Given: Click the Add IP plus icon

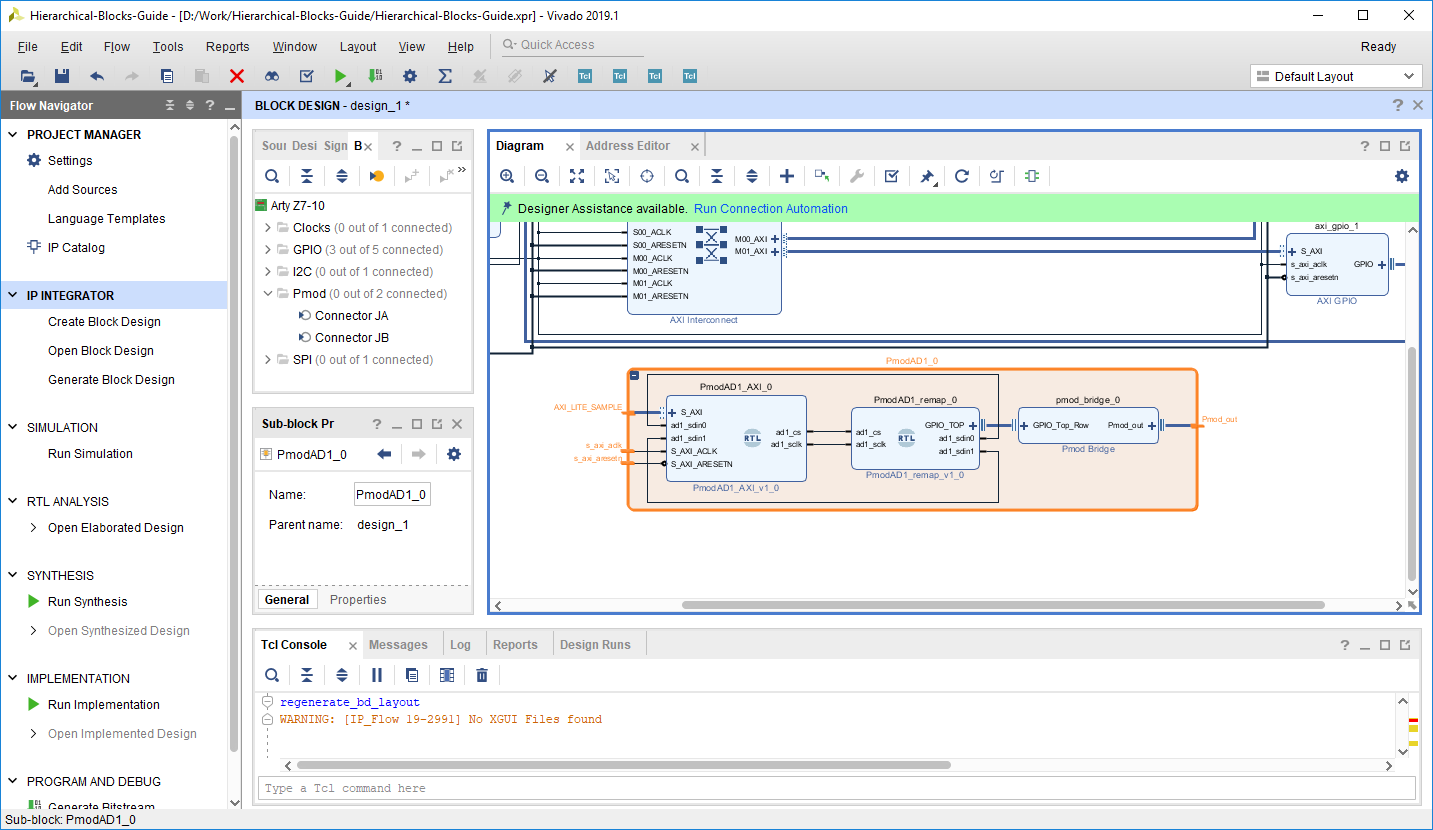Looking at the screenshot, I should click(787, 176).
